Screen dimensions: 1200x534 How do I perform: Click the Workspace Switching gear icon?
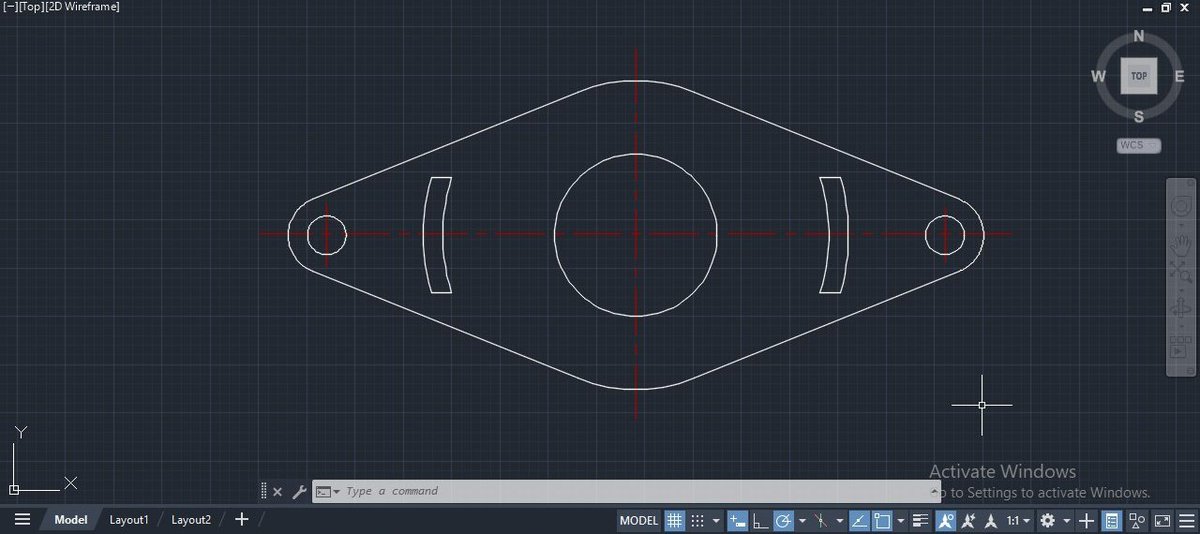tap(1047, 520)
